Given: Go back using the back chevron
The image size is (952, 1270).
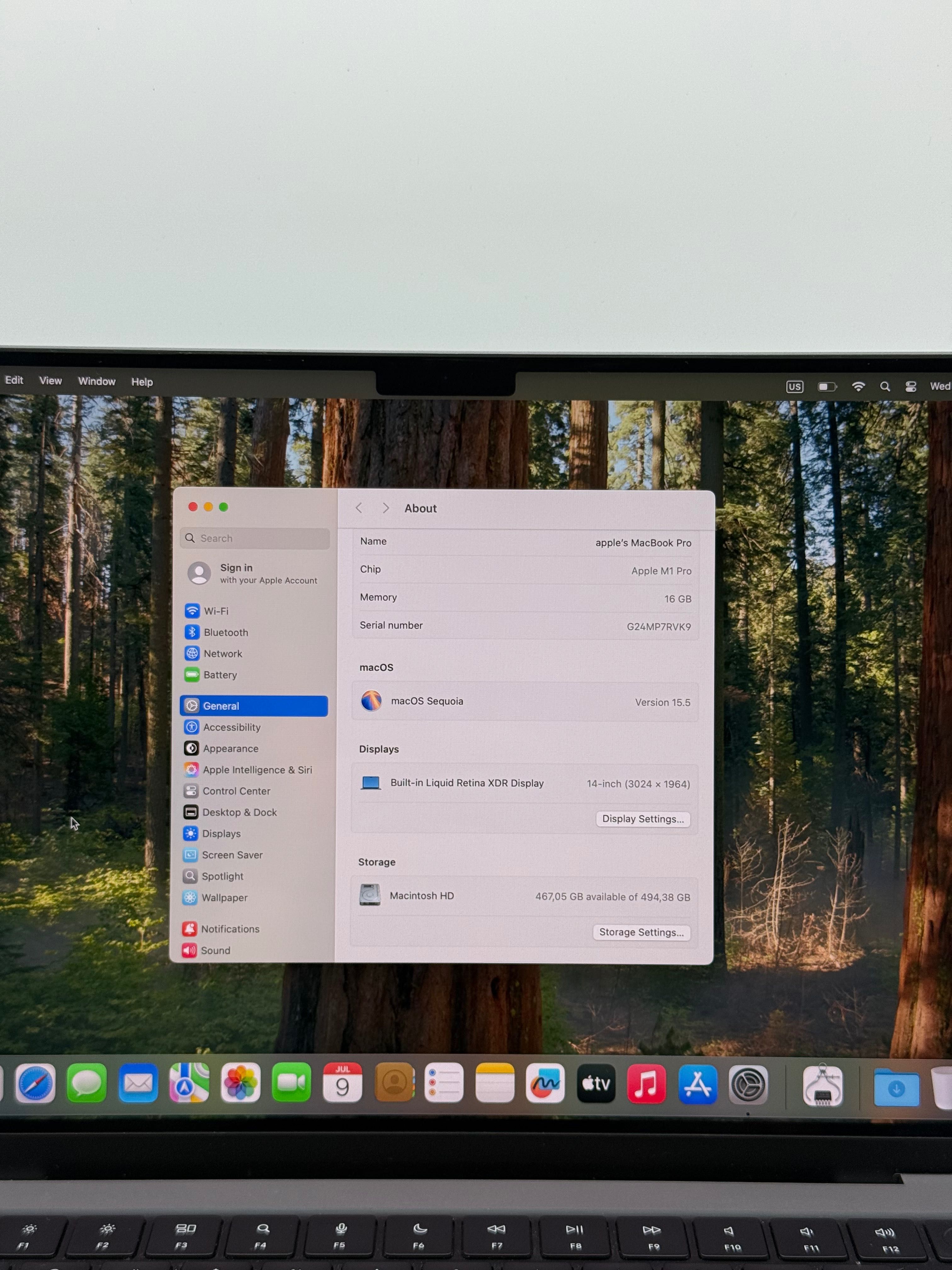Looking at the screenshot, I should pyautogui.click(x=359, y=507).
